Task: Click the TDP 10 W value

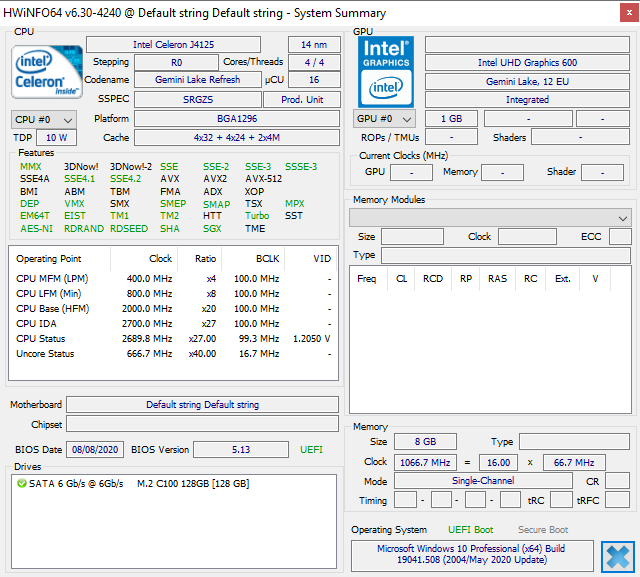Action: (56, 138)
